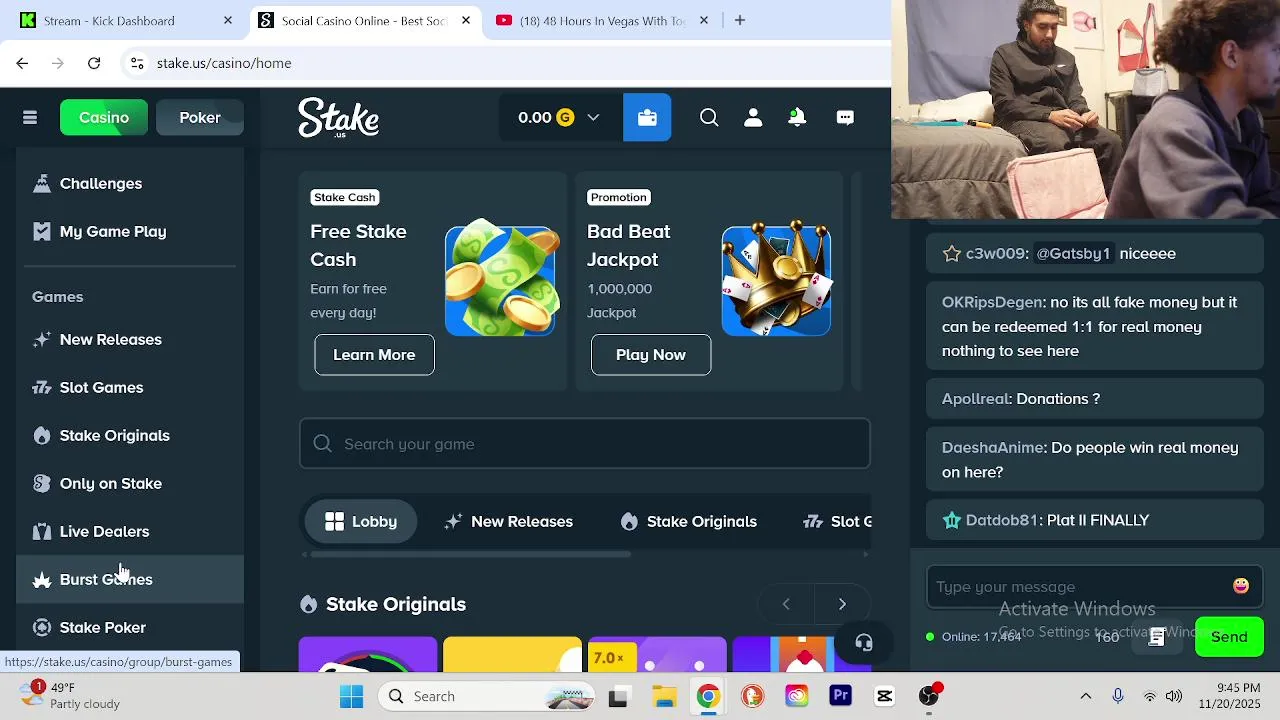Open Slot Games in the sidebar
The width and height of the screenshot is (1280, 720).
130,387
